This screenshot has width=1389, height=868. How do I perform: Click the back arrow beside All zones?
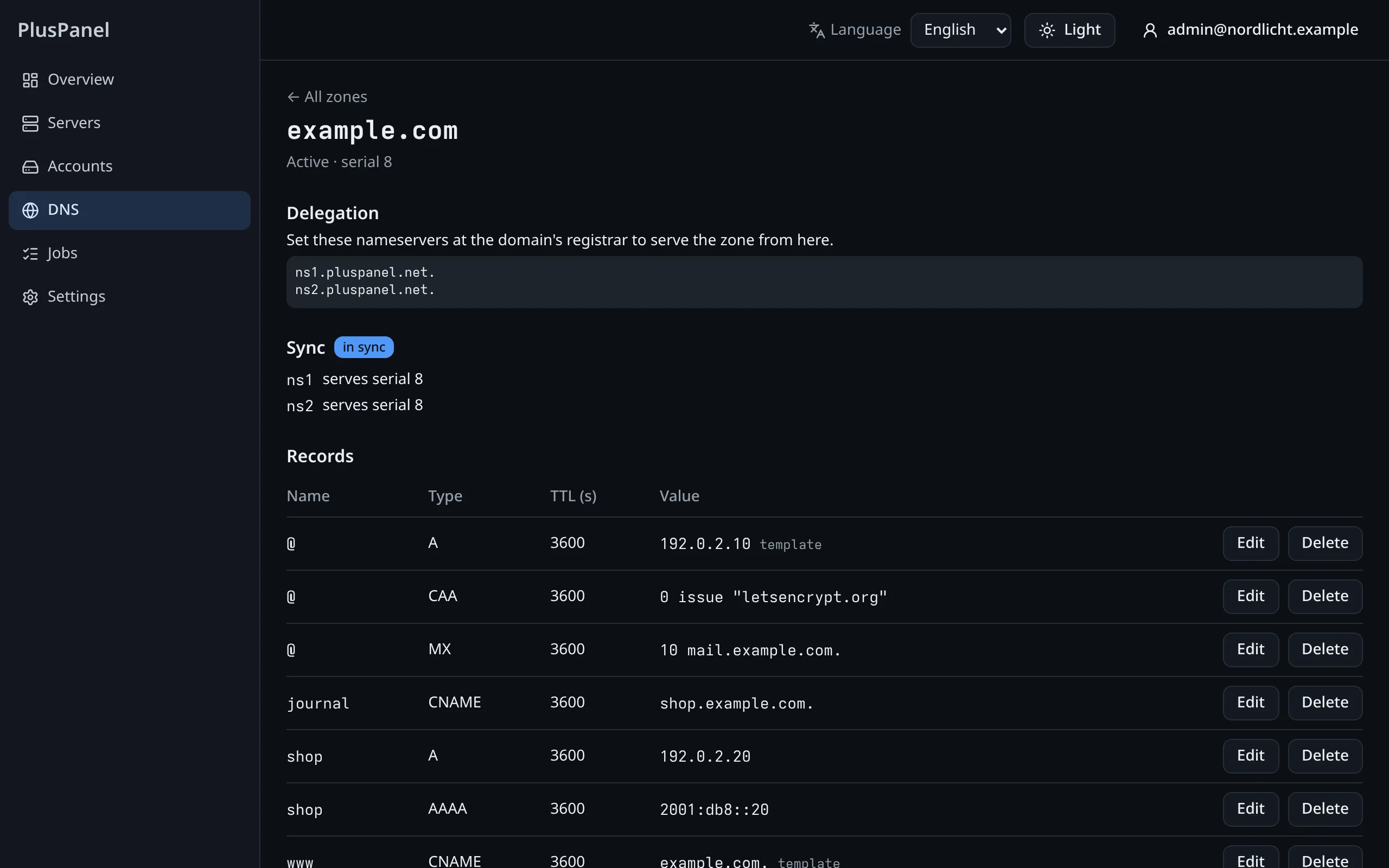(x=293, y=97)
